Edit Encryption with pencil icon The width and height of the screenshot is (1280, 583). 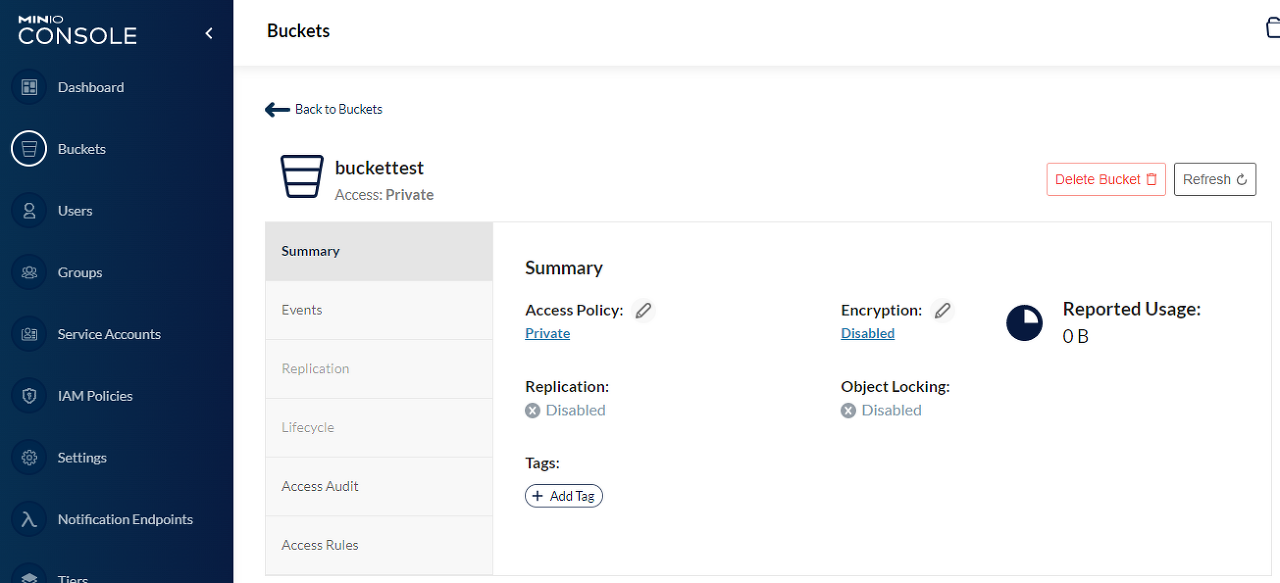click(x=942, y=310)
